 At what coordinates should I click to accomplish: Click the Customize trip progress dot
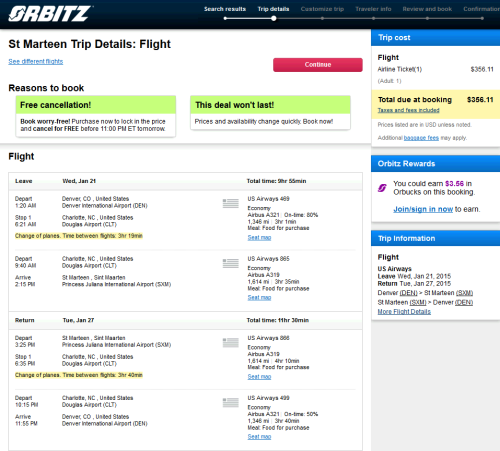point(322,18)
